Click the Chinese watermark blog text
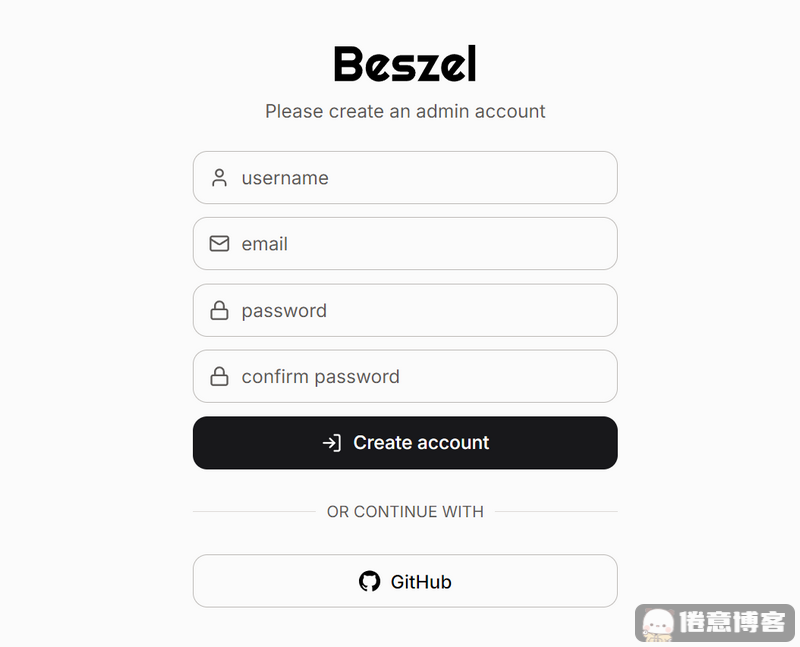800x647 pixels. point(732,623)
